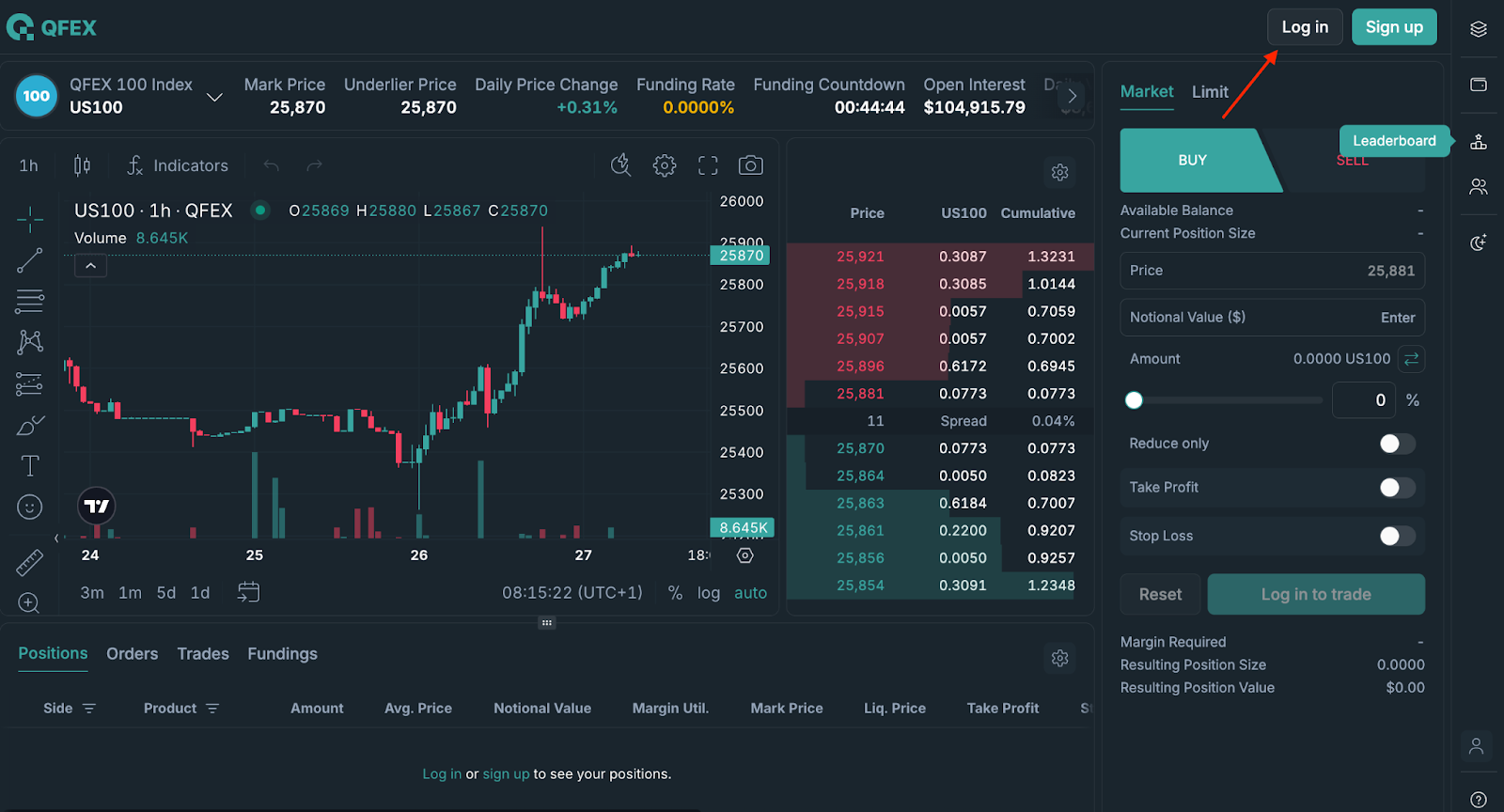The height and width of the screenshot is (812, 1504).
Task: Click the Log in button in header
Action: (1305, 27)
